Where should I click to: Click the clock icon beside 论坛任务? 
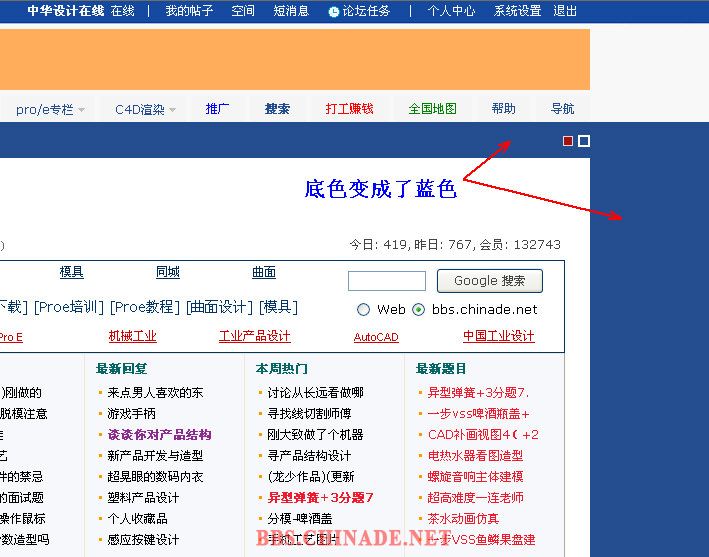[333, 11]
